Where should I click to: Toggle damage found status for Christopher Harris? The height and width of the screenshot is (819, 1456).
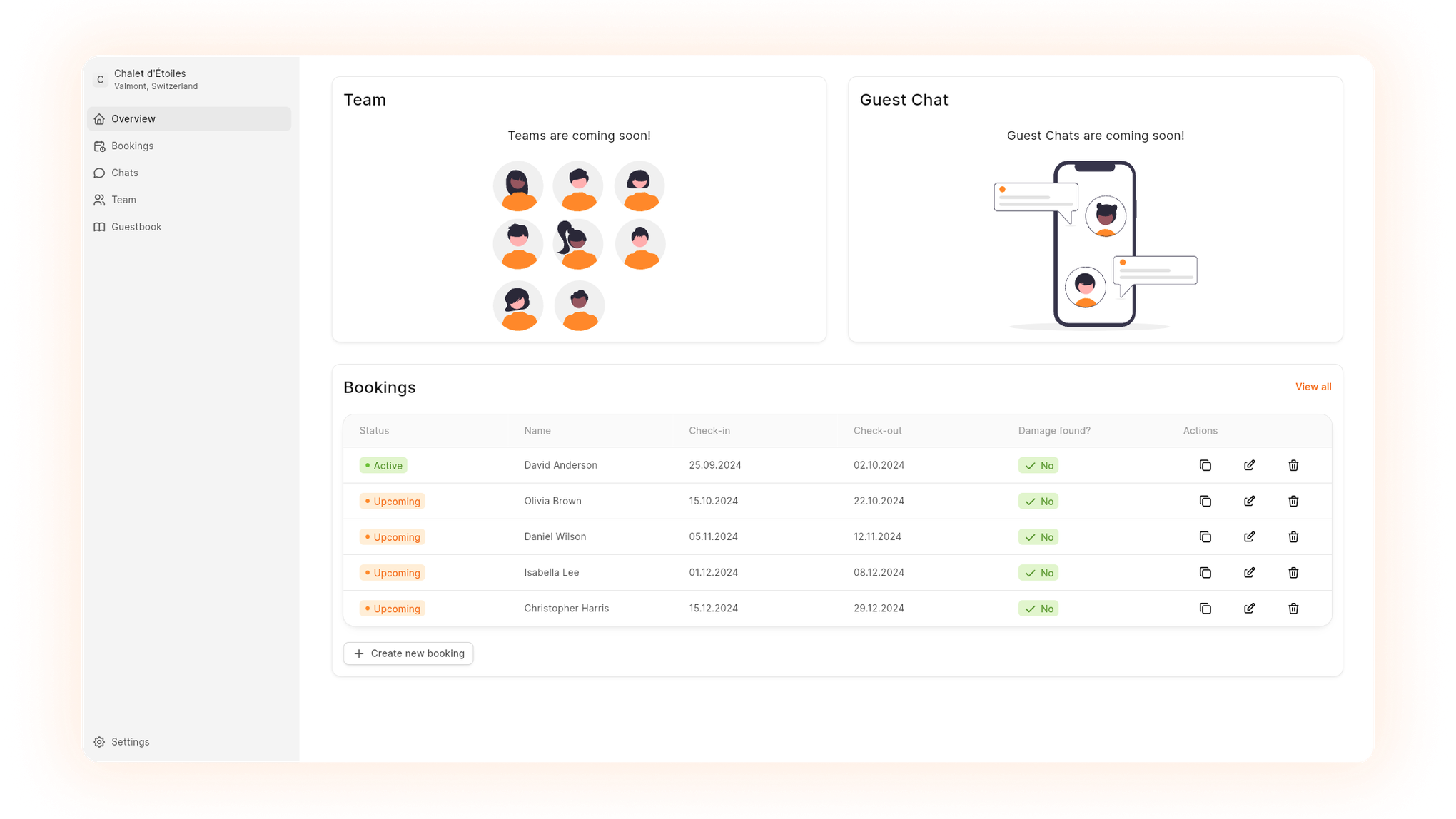pos(1038,608)
